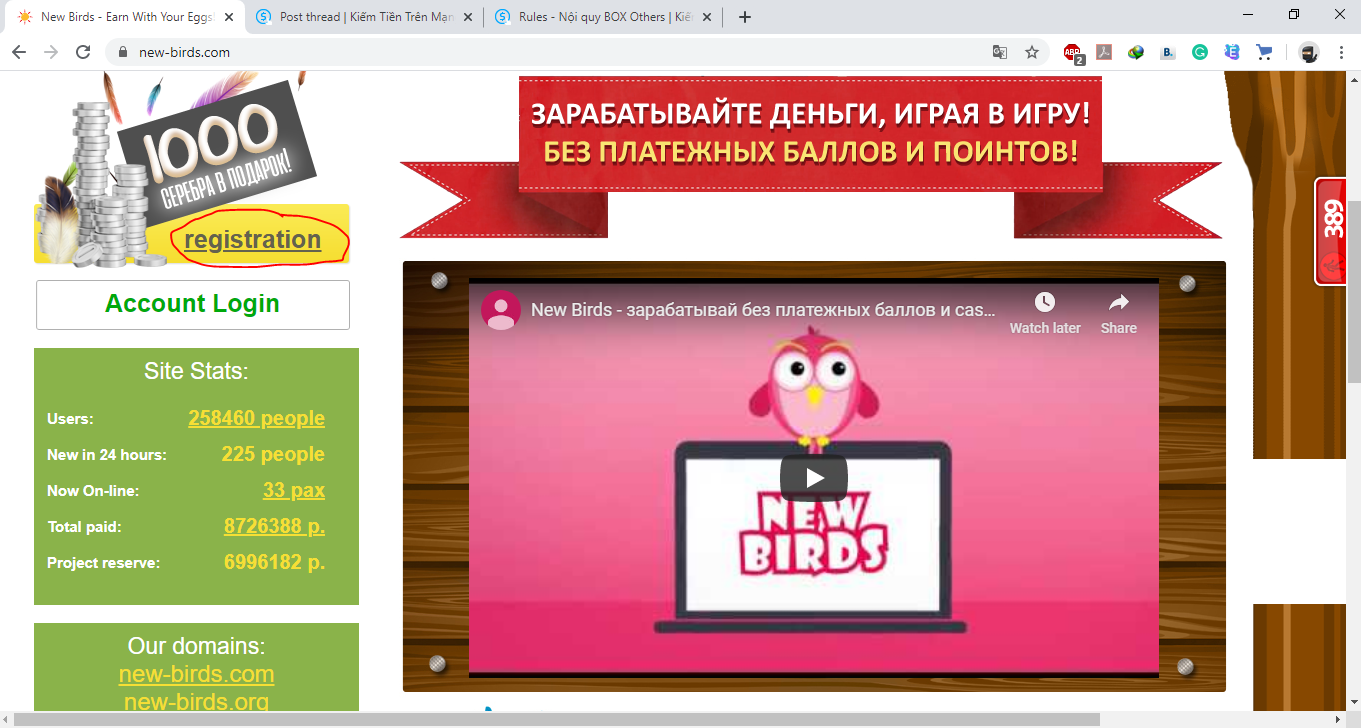Open the Booking.com extension

[1167, 52]
